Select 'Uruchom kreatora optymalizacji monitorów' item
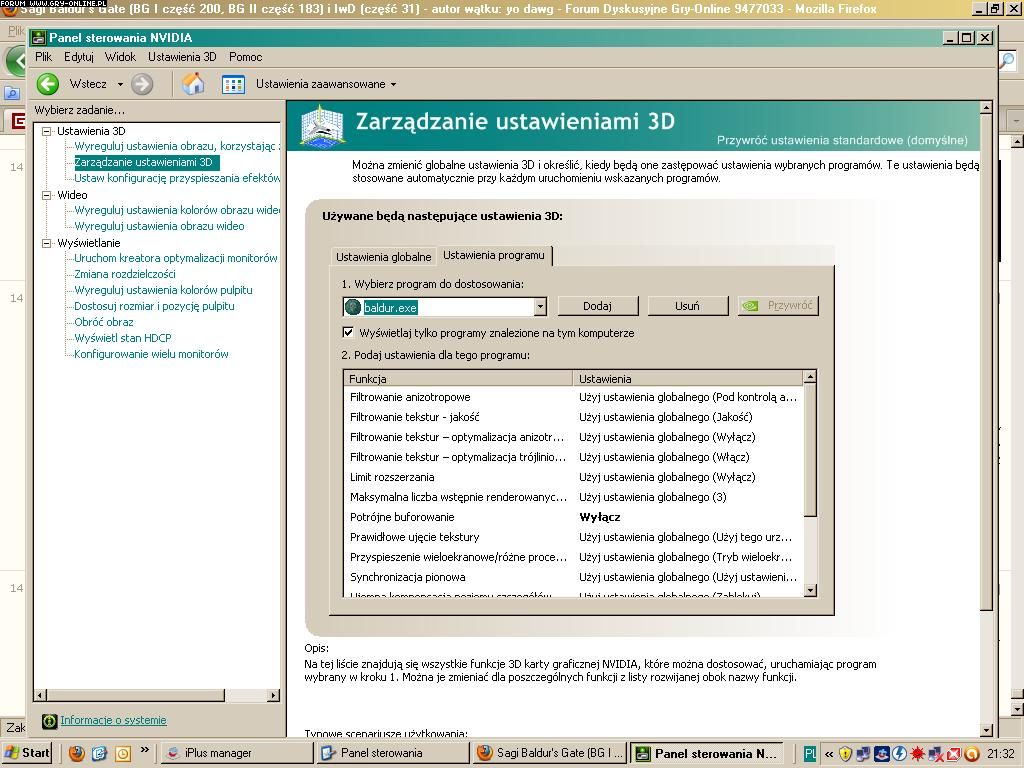1024x768 pixels. (x=176, y=258)
